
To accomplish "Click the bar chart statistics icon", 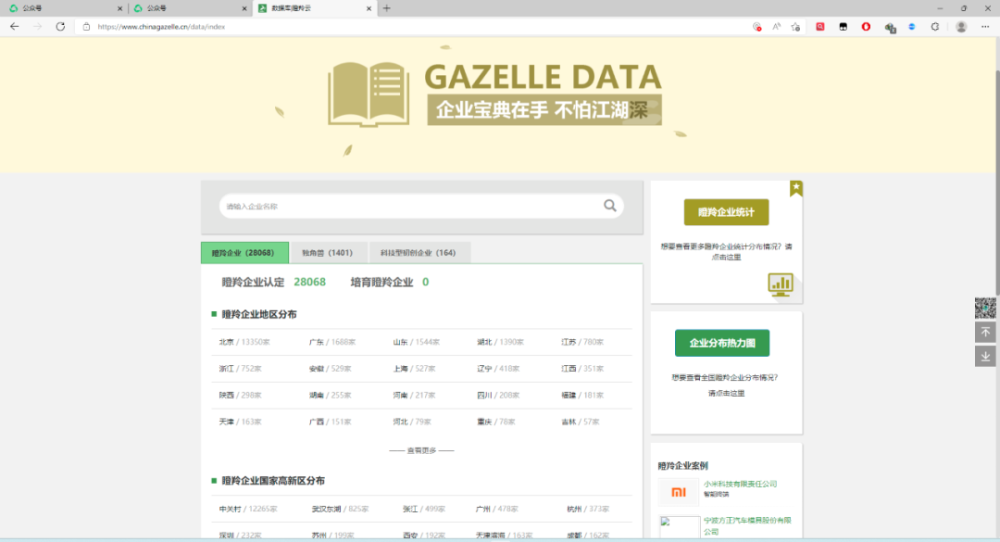I will point(781,284).
